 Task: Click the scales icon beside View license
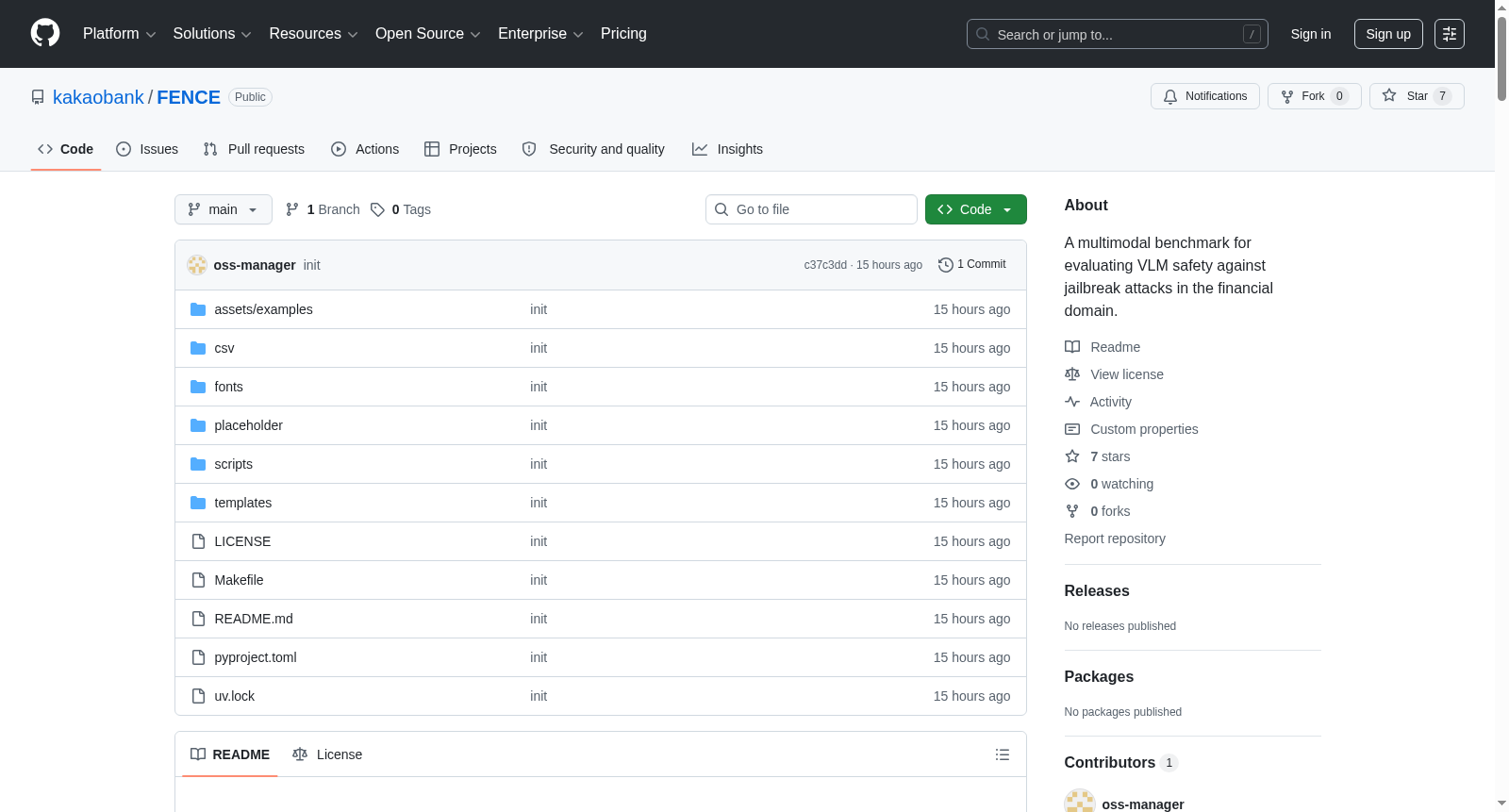tap(1072, 374)
